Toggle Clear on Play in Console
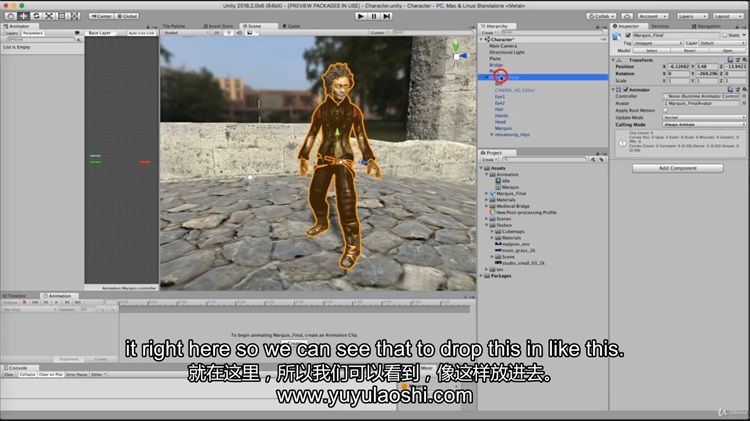The width and height of the screenshot is (750, 421). [x=51, y=375]
